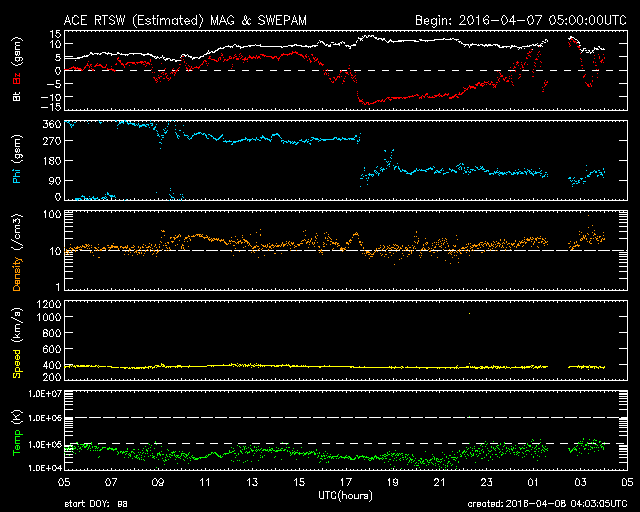Click the "-5" tick on the Bt Bz axis
Image resolution: width=640 pixels, height=512 pixels.
pyautogui.click(x=54, y=84)
